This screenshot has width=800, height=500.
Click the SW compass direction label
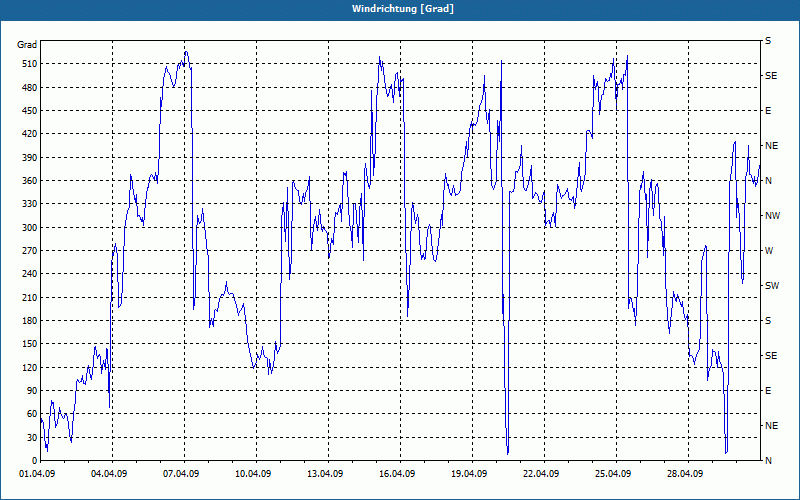[x=772, y=286]
